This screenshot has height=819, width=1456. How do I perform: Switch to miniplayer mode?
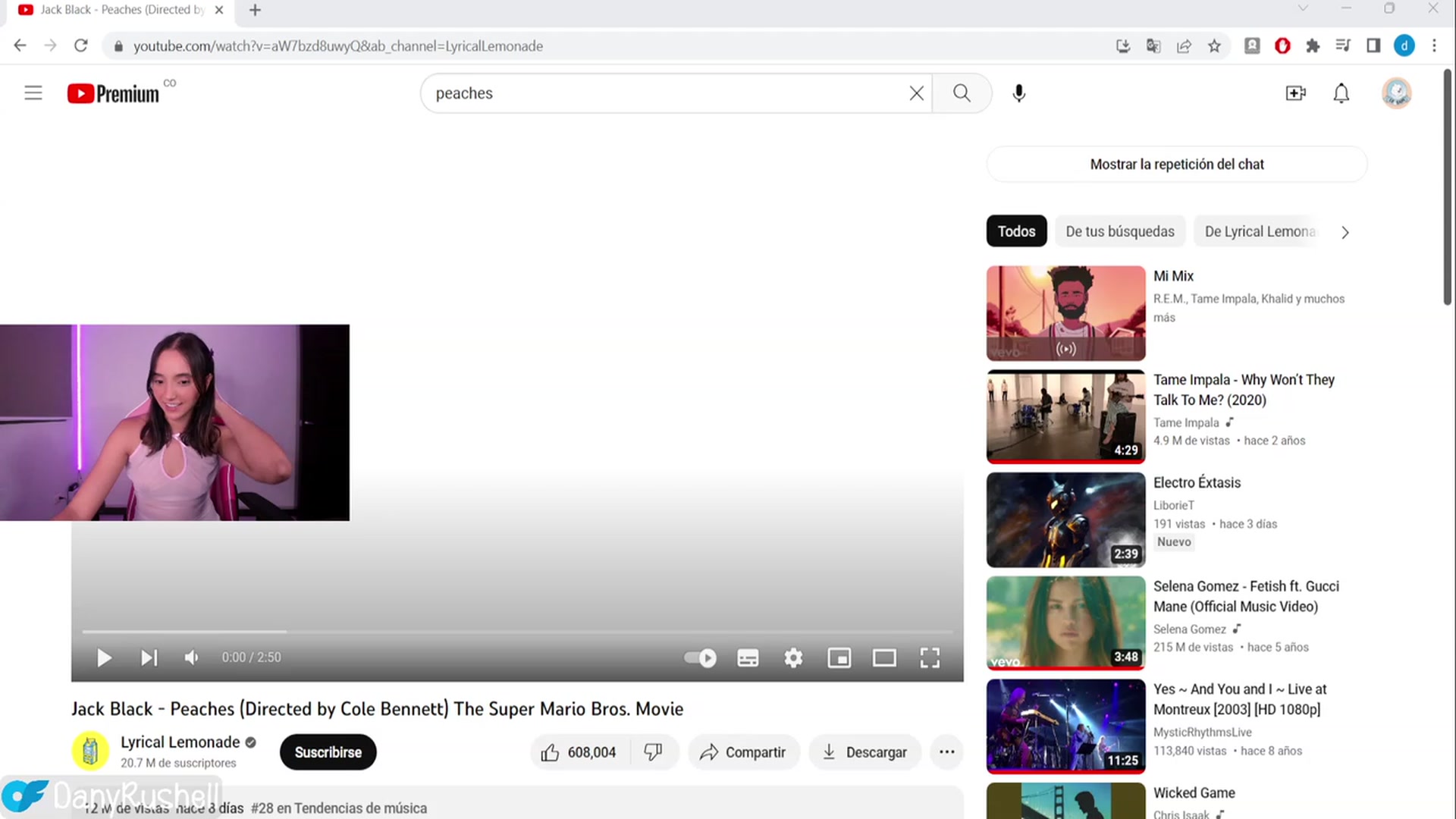(x=839, y=657)
